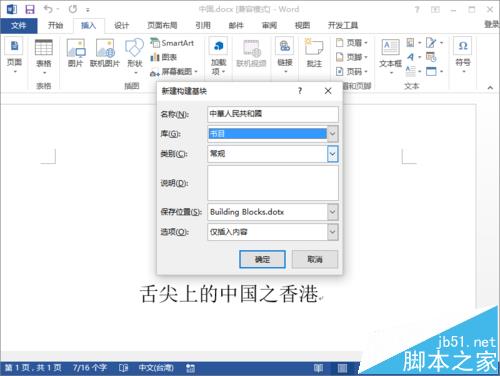Insert a SmartArt graphic
Screen dimensions: 500x376
[172, 43]
